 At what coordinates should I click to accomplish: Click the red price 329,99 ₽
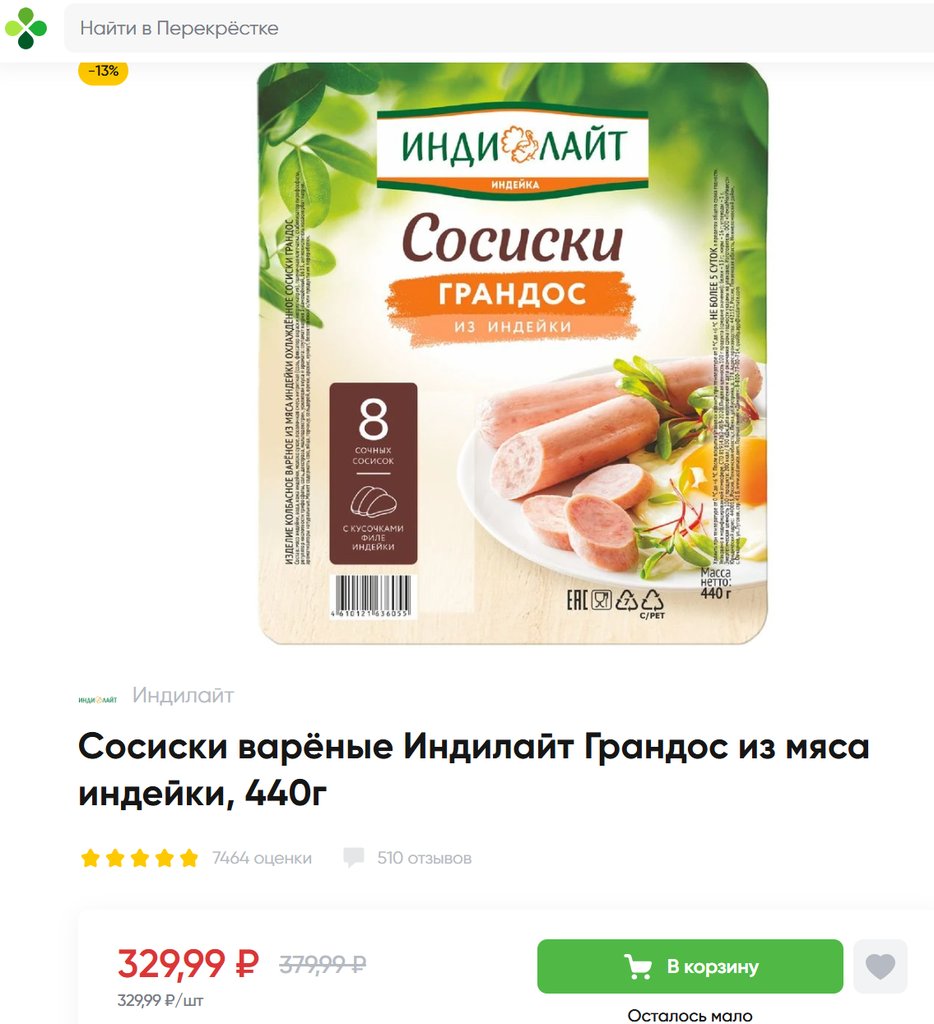[188, 963]
